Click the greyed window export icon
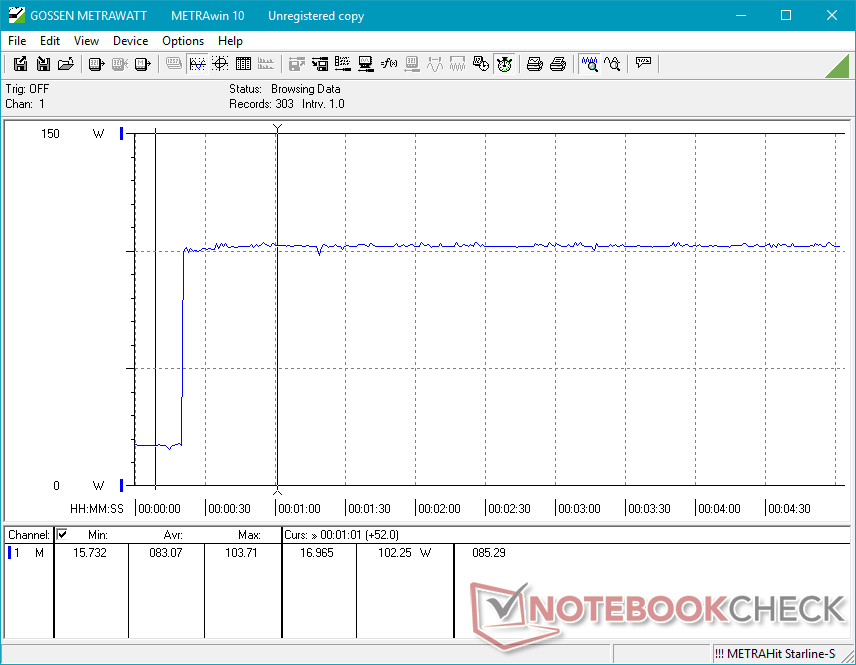The width and height of the screenshot is (856, 665). click(x=296, y=64)
